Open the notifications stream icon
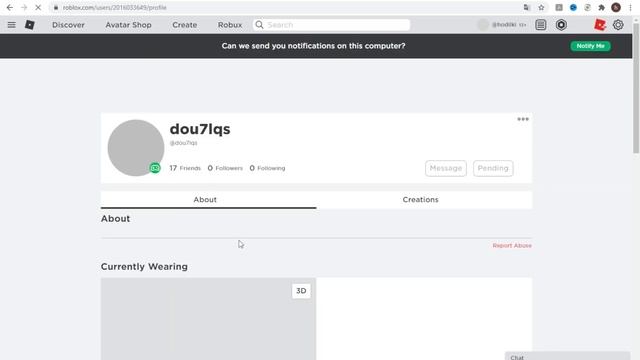This screenshot has height=360, width=640. [541, 25]
